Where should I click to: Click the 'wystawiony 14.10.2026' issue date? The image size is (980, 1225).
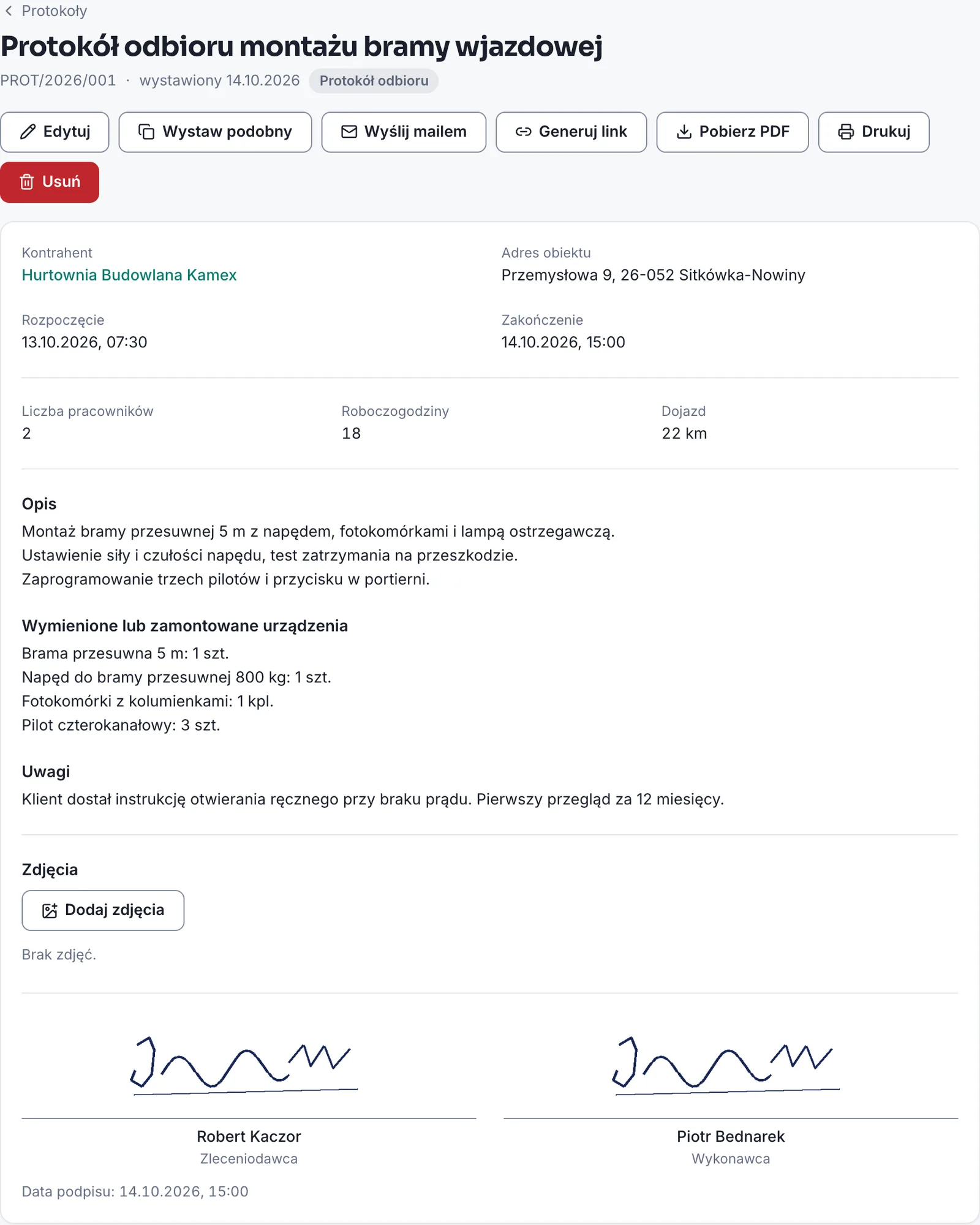pyautogui.click(x=219, y=81)
